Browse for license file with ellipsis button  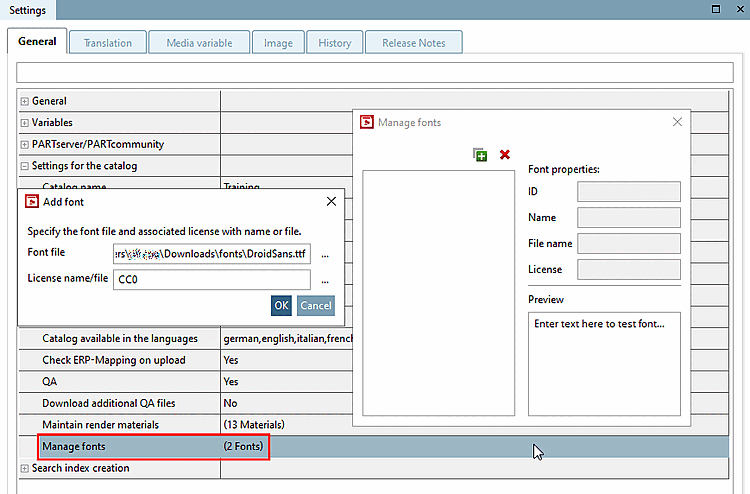[325, 281]
